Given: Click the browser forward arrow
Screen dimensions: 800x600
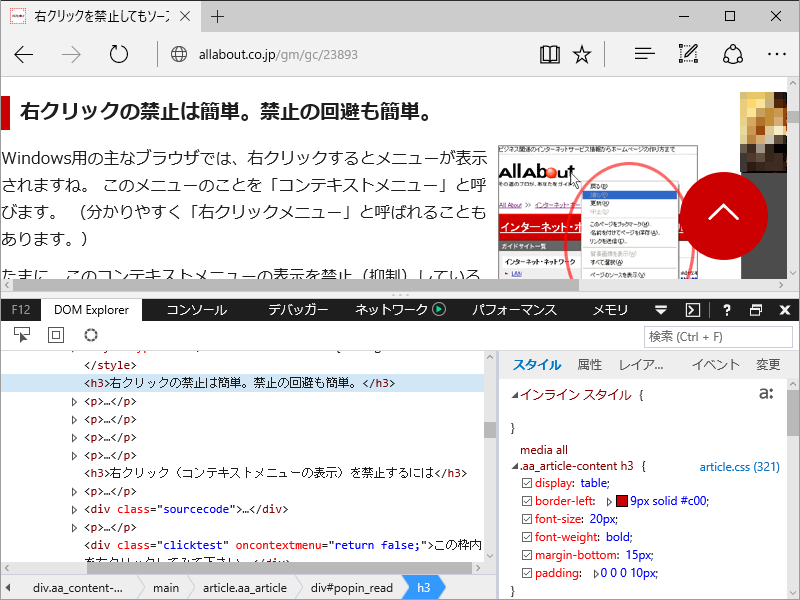Looking at the screenshot, I should point(71,54).
